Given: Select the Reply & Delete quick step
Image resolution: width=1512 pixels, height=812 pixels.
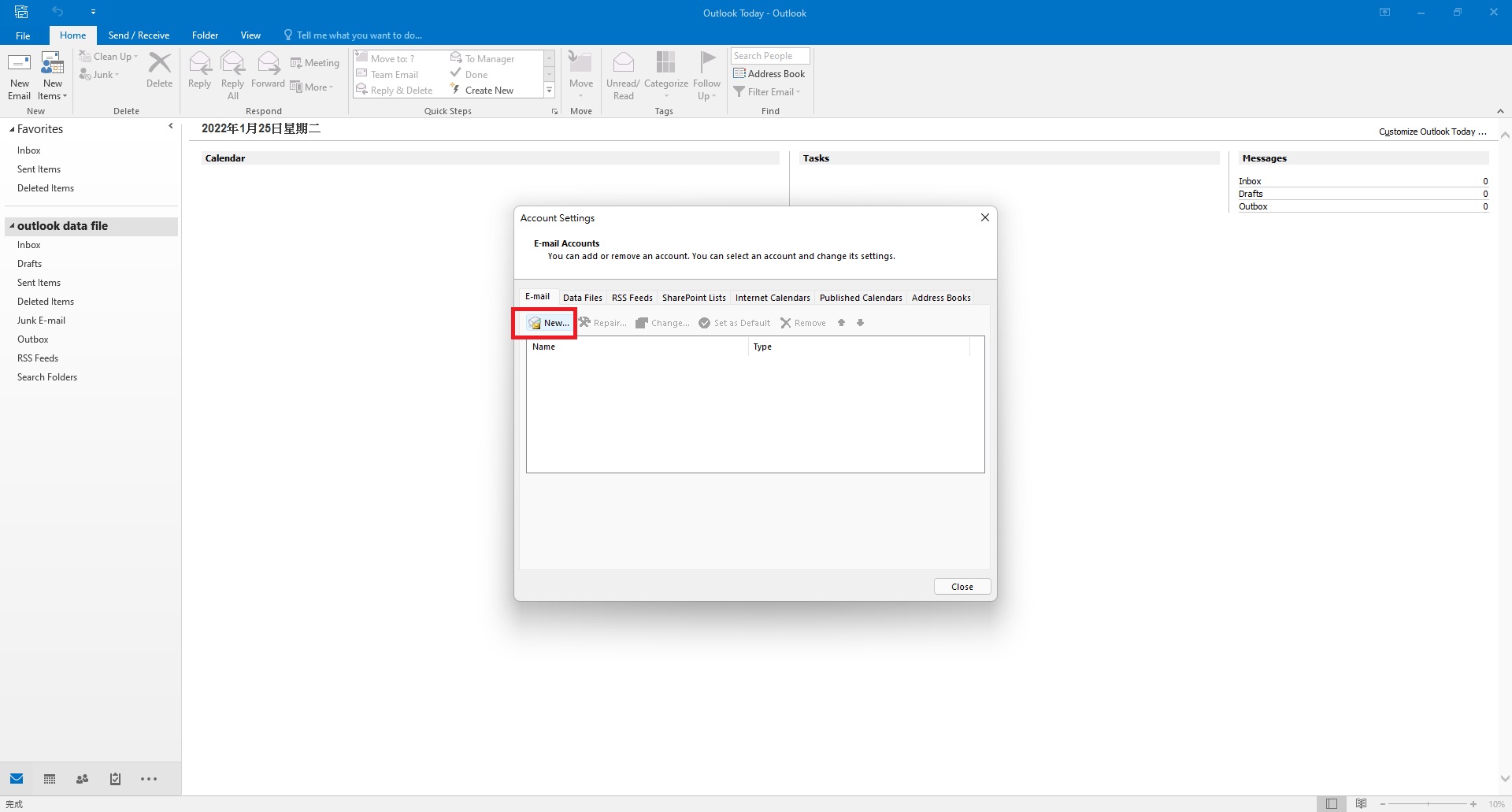Looking at the screenshot, I should (395, 90).
